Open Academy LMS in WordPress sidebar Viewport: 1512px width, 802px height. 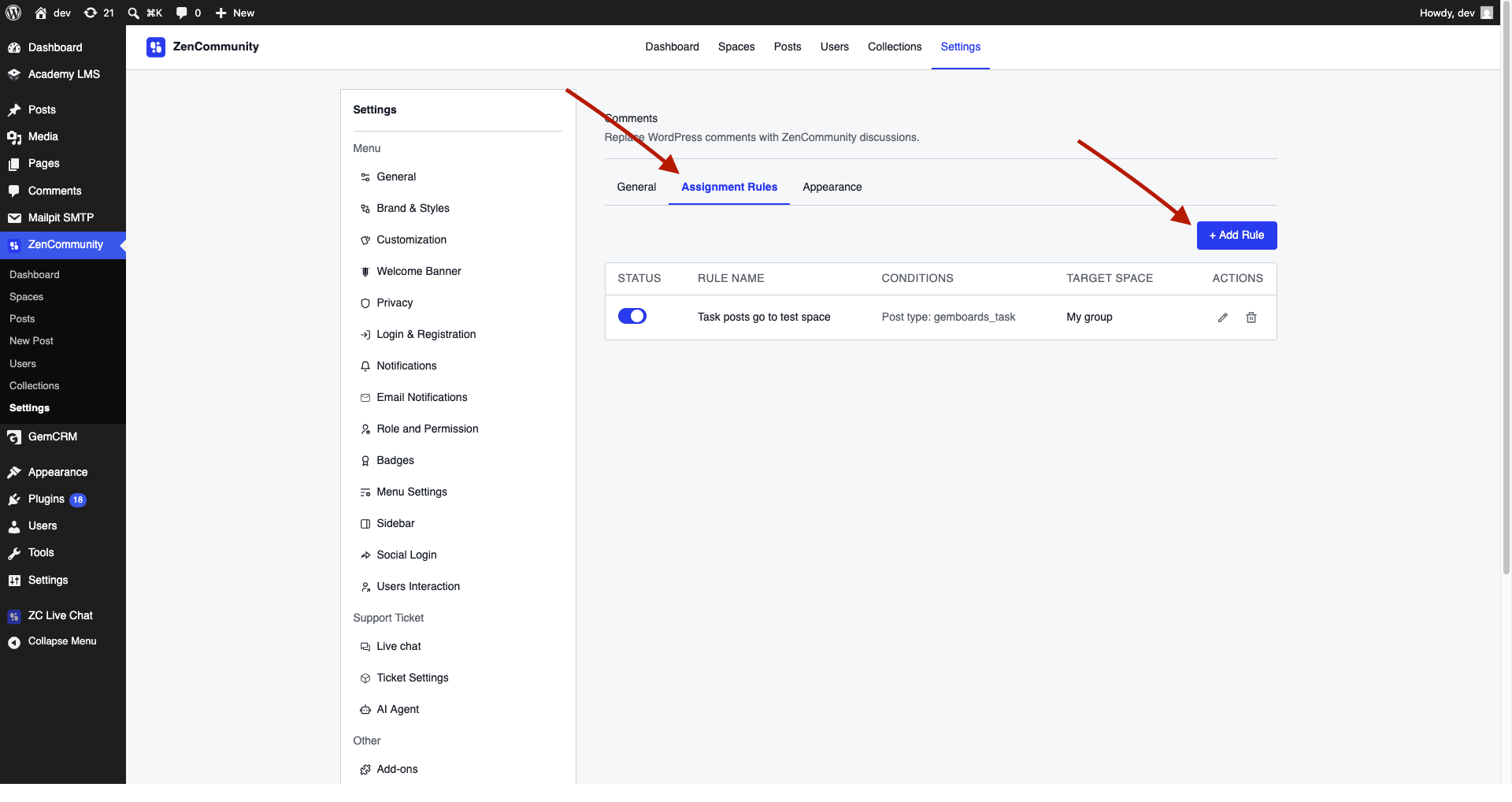63,74
